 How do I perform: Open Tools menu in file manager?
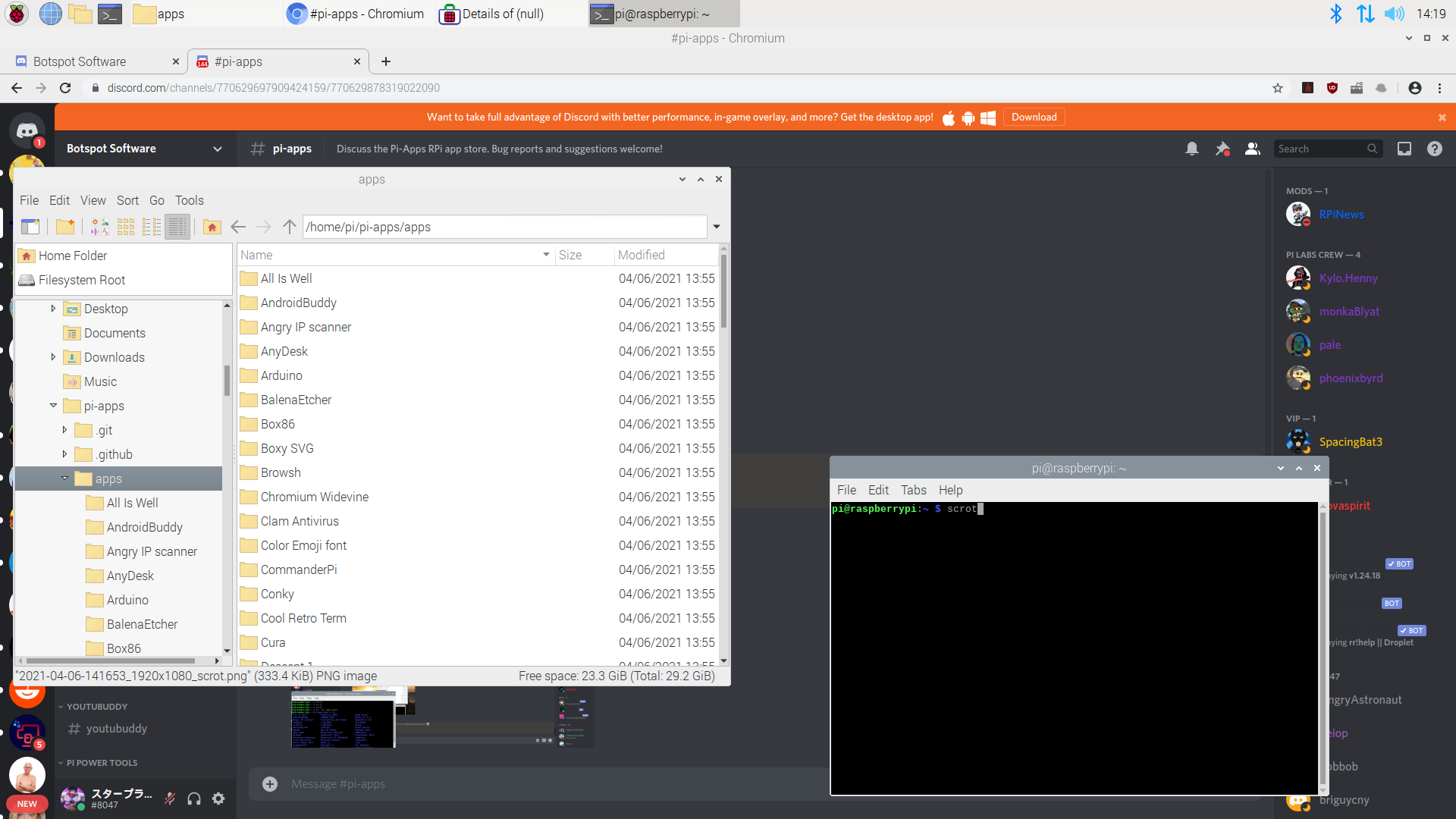click(x=190, y=200)
